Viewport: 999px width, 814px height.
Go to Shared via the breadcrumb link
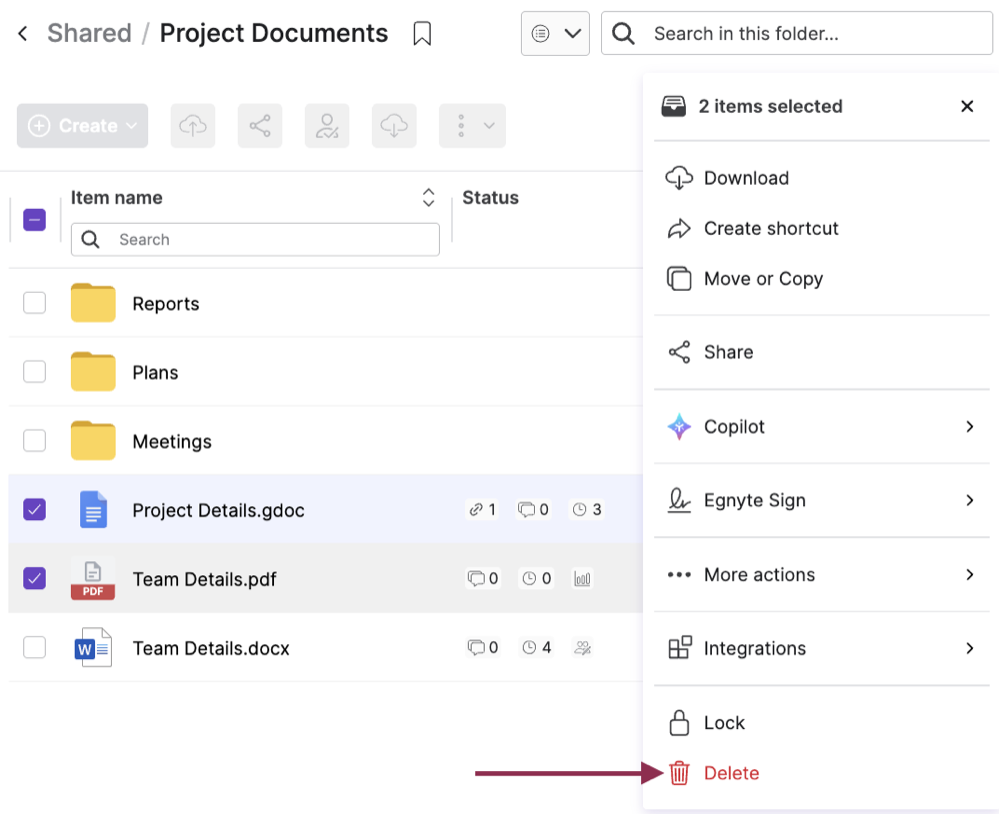click(x=89, y=33)
